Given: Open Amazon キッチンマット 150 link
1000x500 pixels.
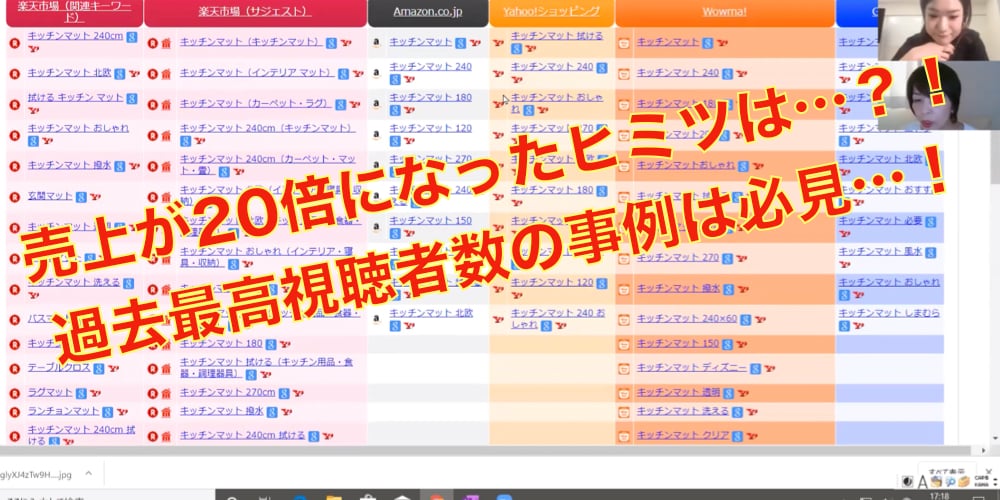Looking at the screenshot, I should tap(430, 221).
